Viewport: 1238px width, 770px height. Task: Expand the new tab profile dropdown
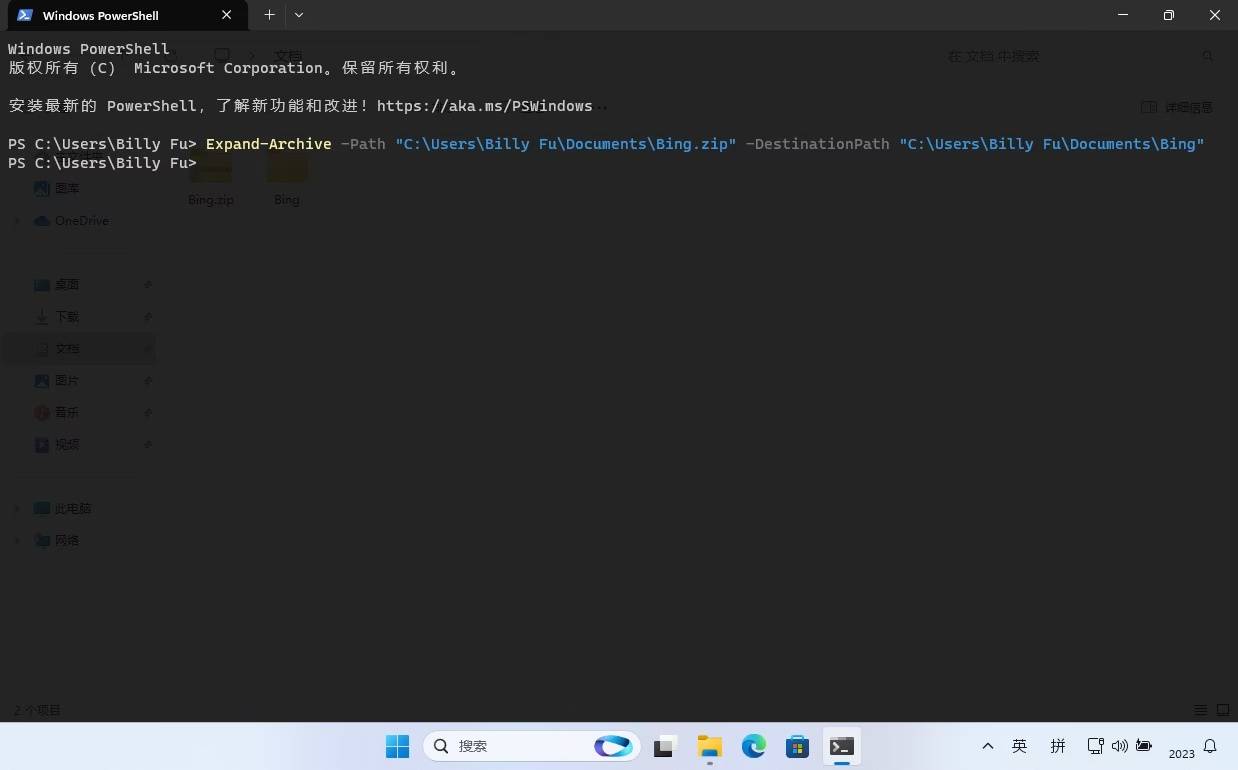[x=299, y=15]
